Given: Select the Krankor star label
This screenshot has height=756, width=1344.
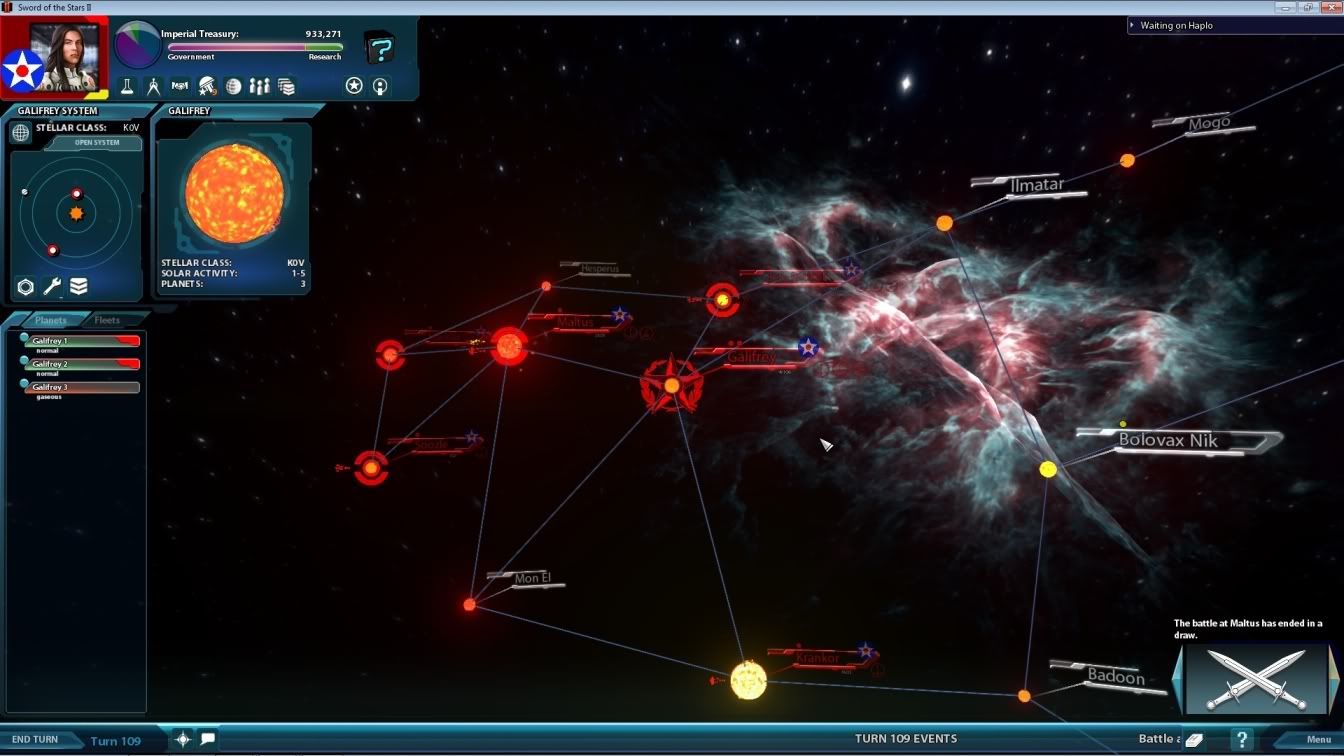Looking at the screenshot, I should [x=818, y=659].
